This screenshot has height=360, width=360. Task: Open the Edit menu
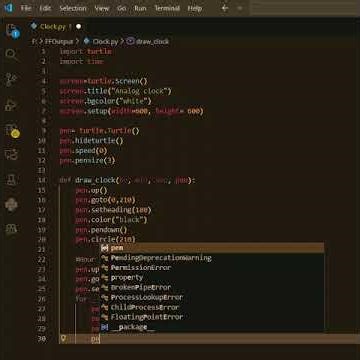point(45,8)
